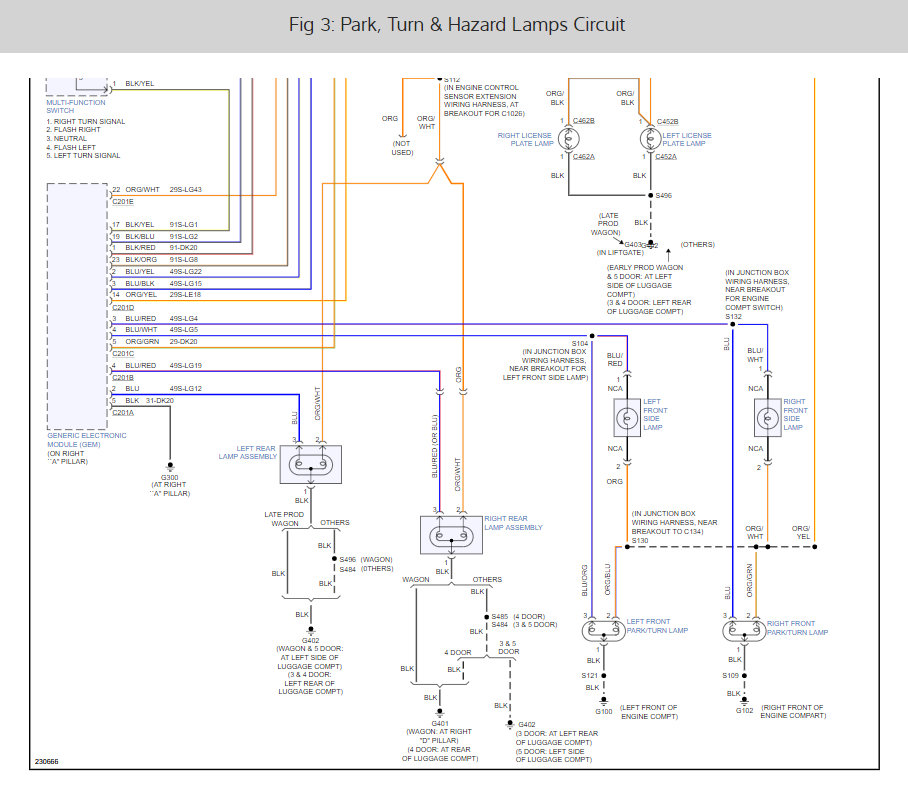
Task: Click the G102 ground symbol
Action: click(x=744, y=701)
